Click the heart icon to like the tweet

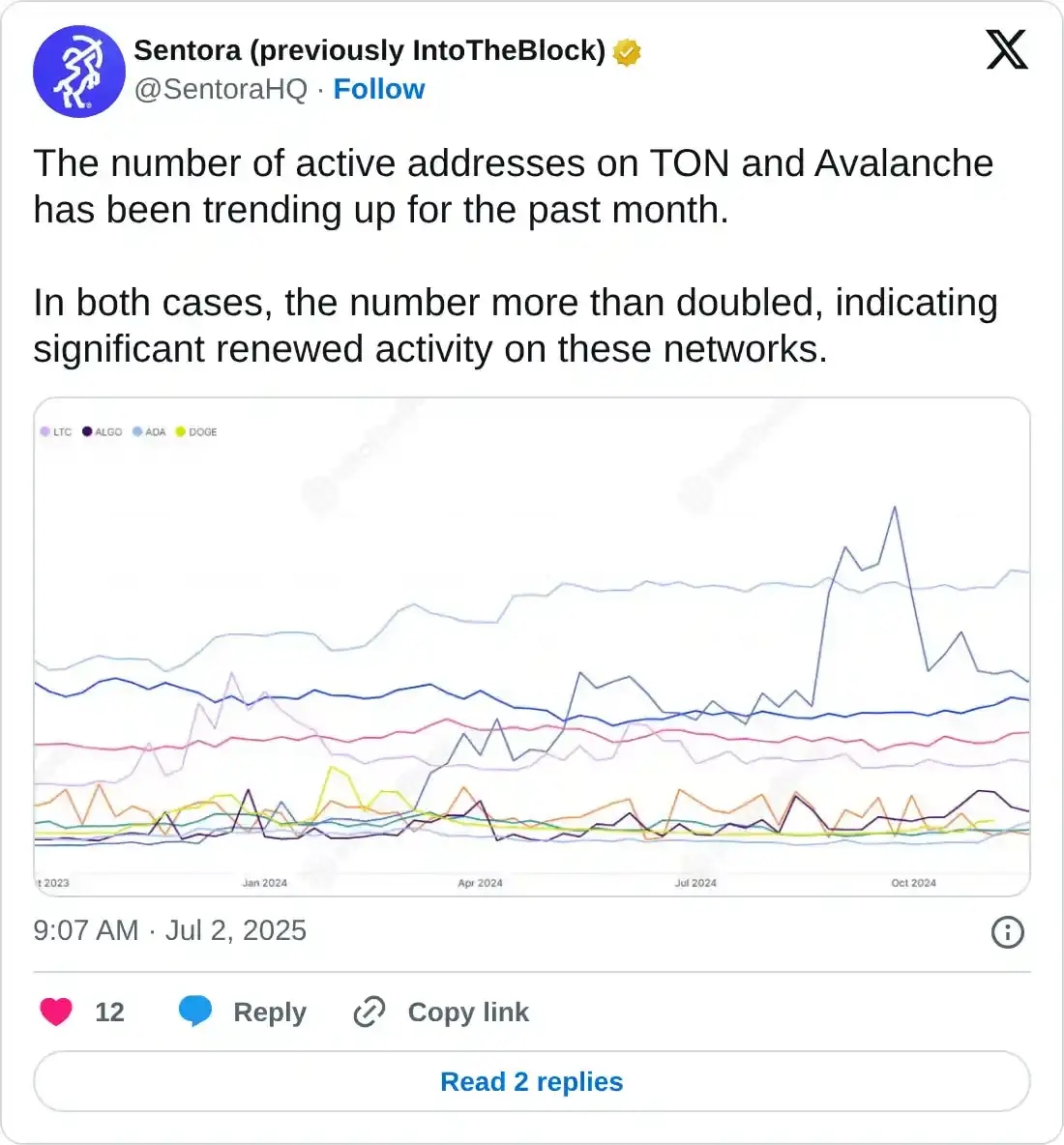coord(54,1012)
